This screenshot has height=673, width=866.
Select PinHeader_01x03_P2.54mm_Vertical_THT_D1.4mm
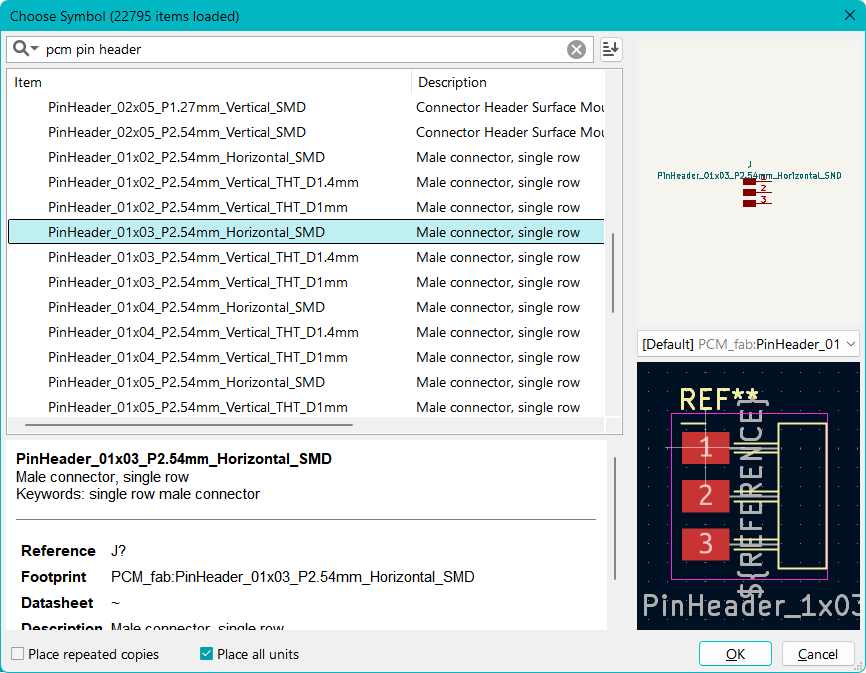pos(306,257)
